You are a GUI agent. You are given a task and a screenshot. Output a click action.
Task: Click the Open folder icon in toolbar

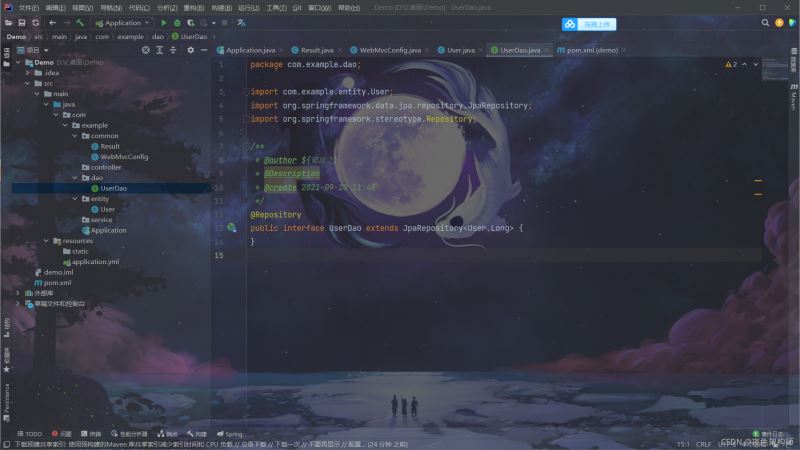point(8,23)
